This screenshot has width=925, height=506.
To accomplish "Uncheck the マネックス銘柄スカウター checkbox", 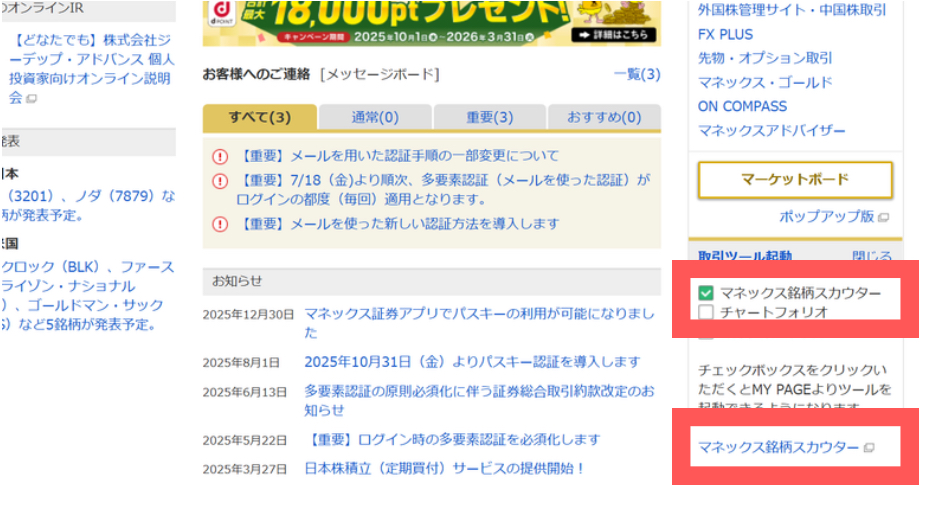I will coord(706,293).
